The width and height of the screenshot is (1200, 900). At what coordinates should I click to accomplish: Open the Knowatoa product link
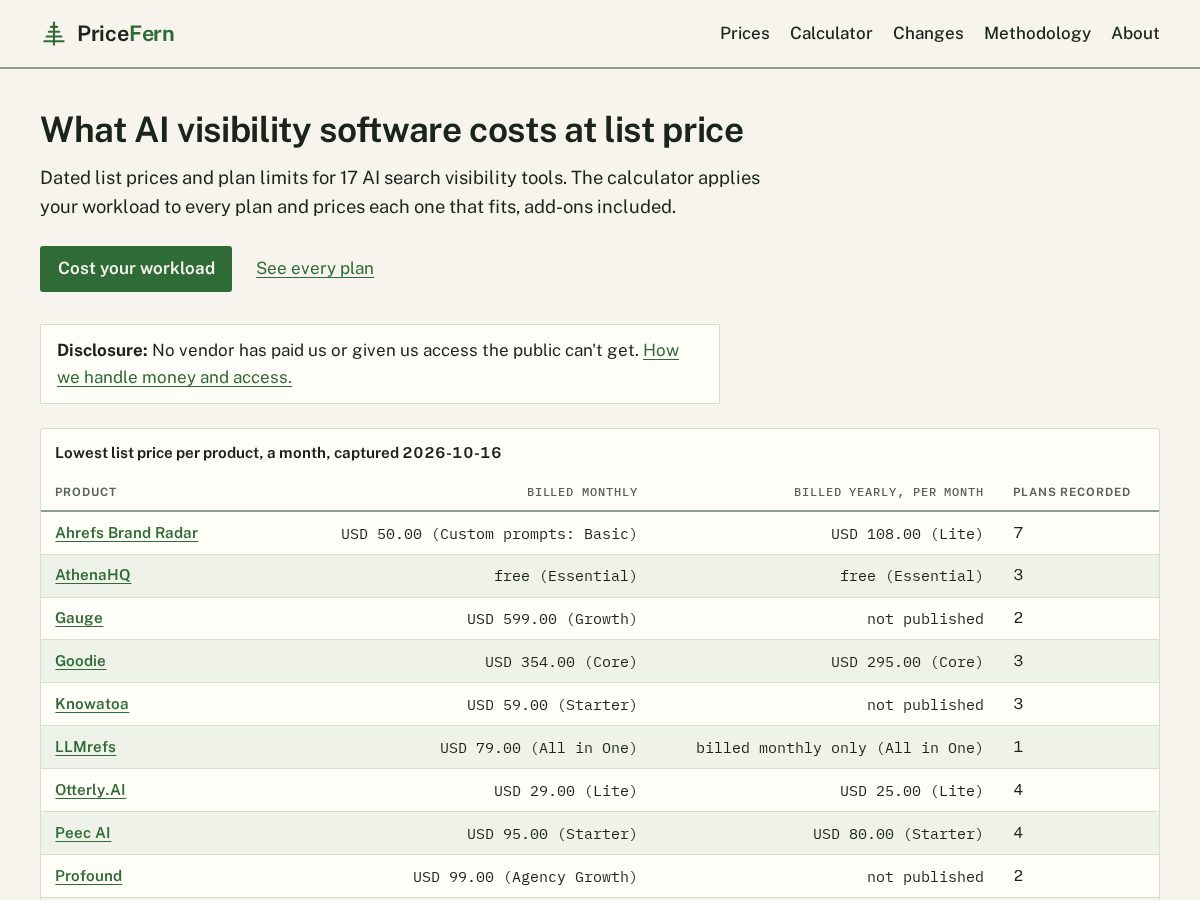coord(92,704)
